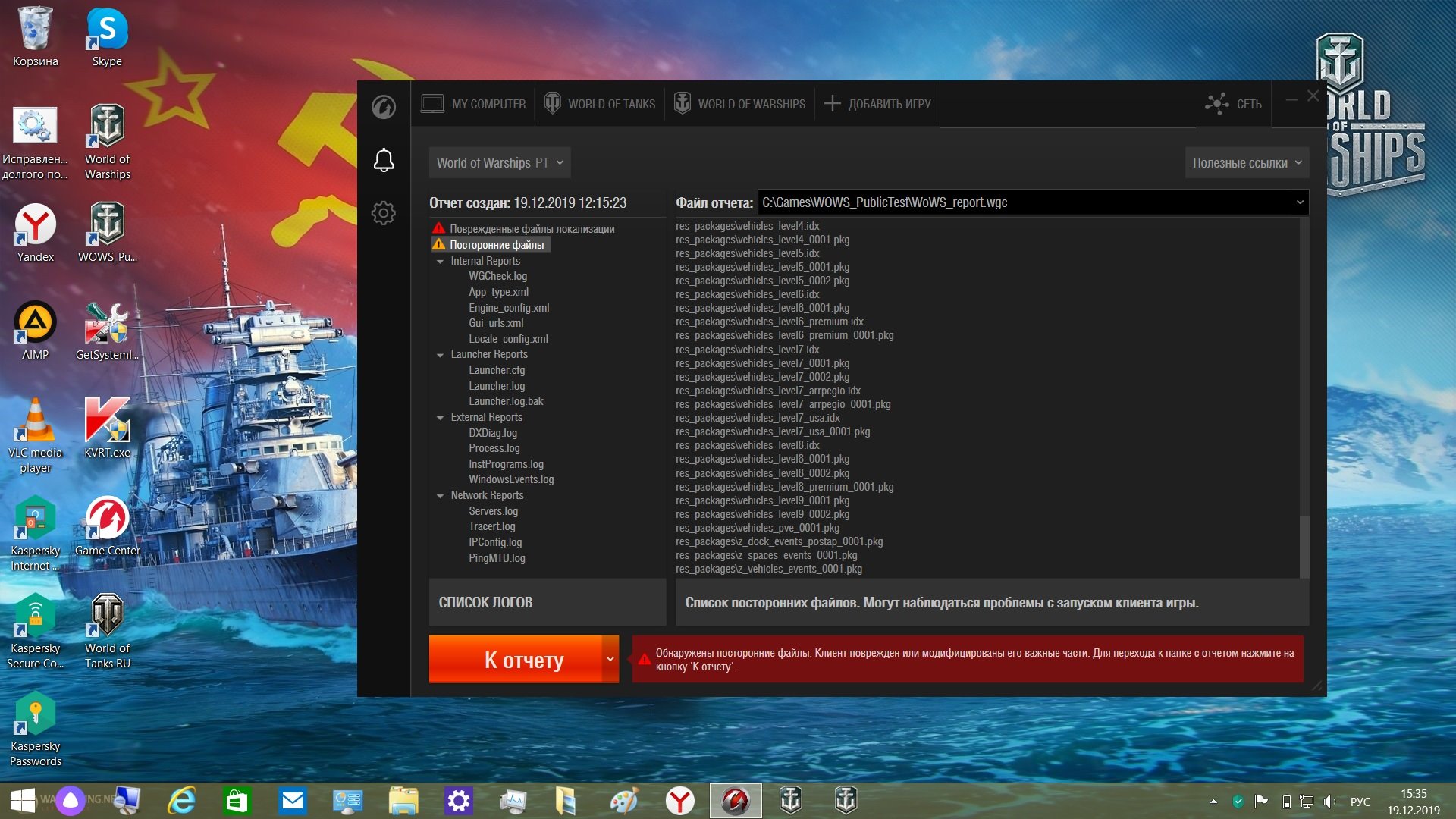The height and width of the screenshot is (819, 1456).
Task: Click ДОБАВИТЬ ИГРУ tab
Action: [877, 104]
